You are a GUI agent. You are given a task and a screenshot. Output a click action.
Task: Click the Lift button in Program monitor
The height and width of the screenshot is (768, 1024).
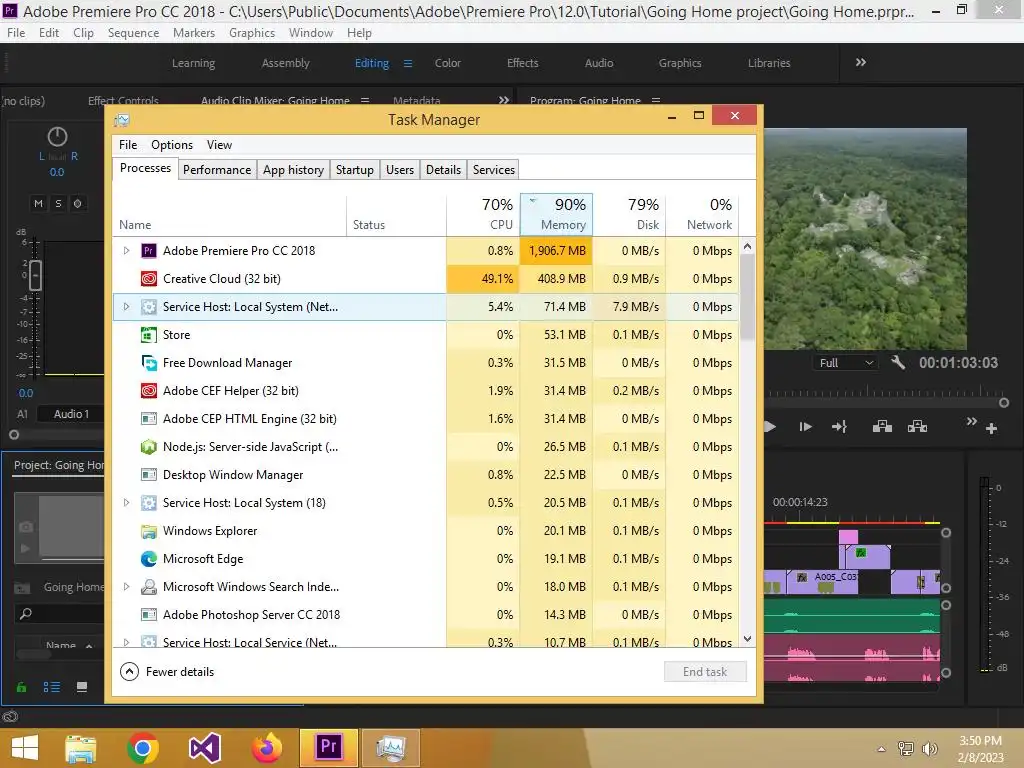point(882,427)
